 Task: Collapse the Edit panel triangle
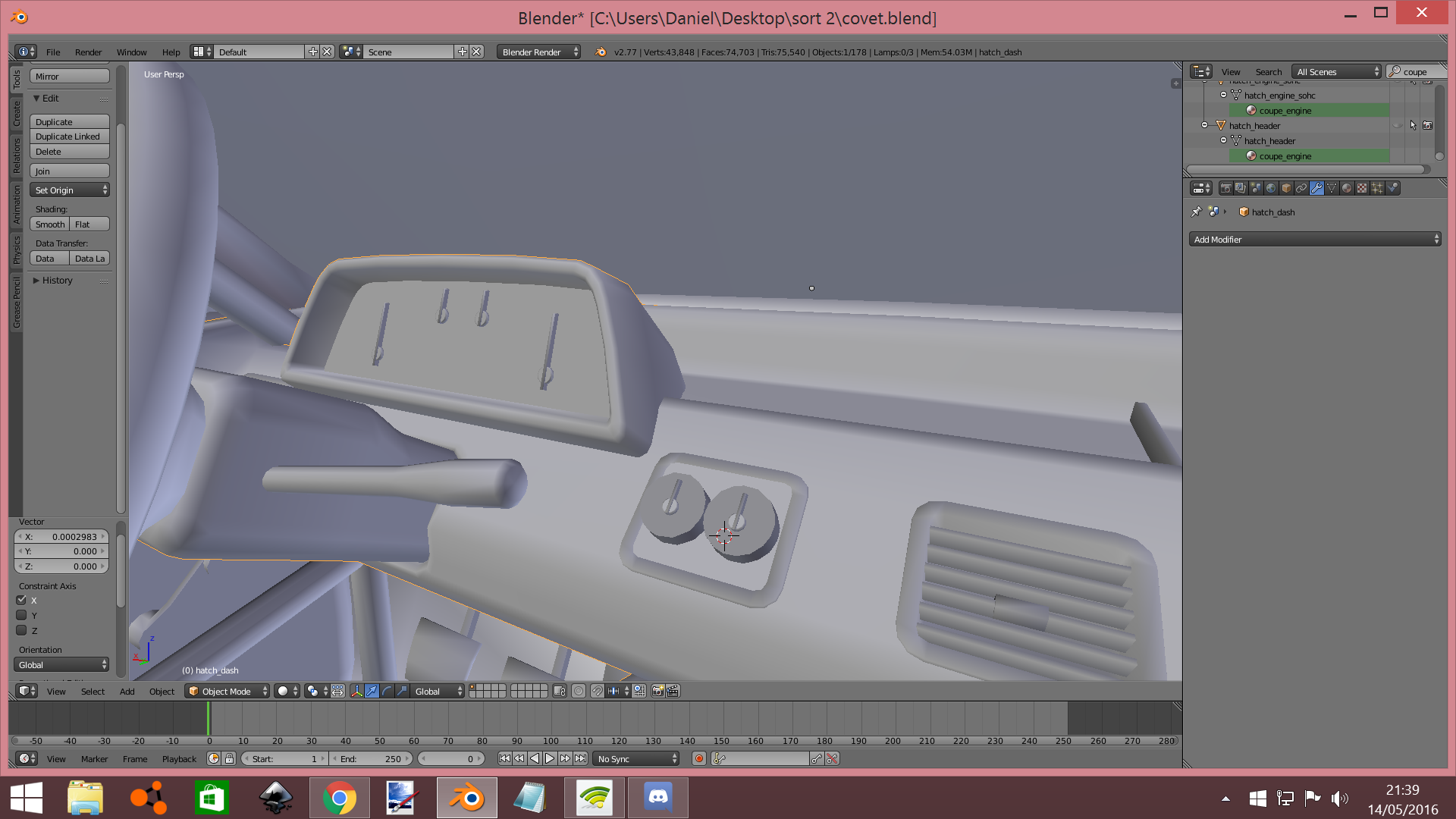tap(36, 98)
